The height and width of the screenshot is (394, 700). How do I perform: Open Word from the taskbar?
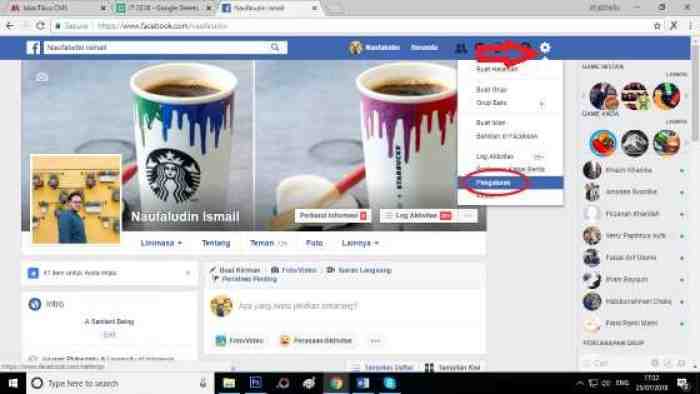(363, 383)
